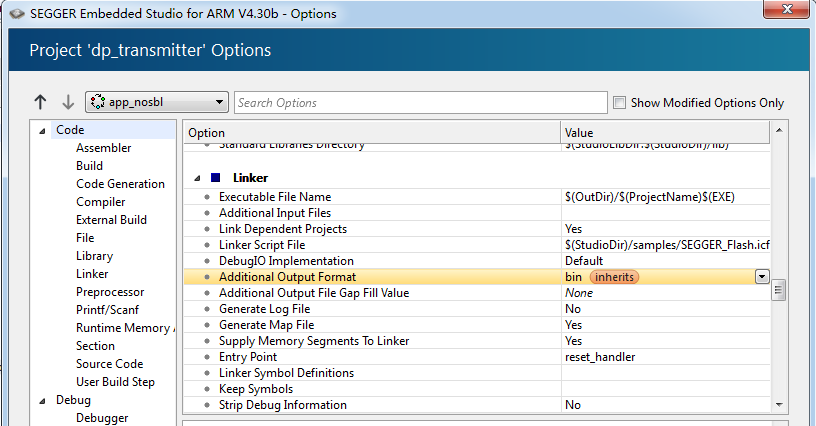Click the Yes value of Generate Map File

click(x=573, y=325)
